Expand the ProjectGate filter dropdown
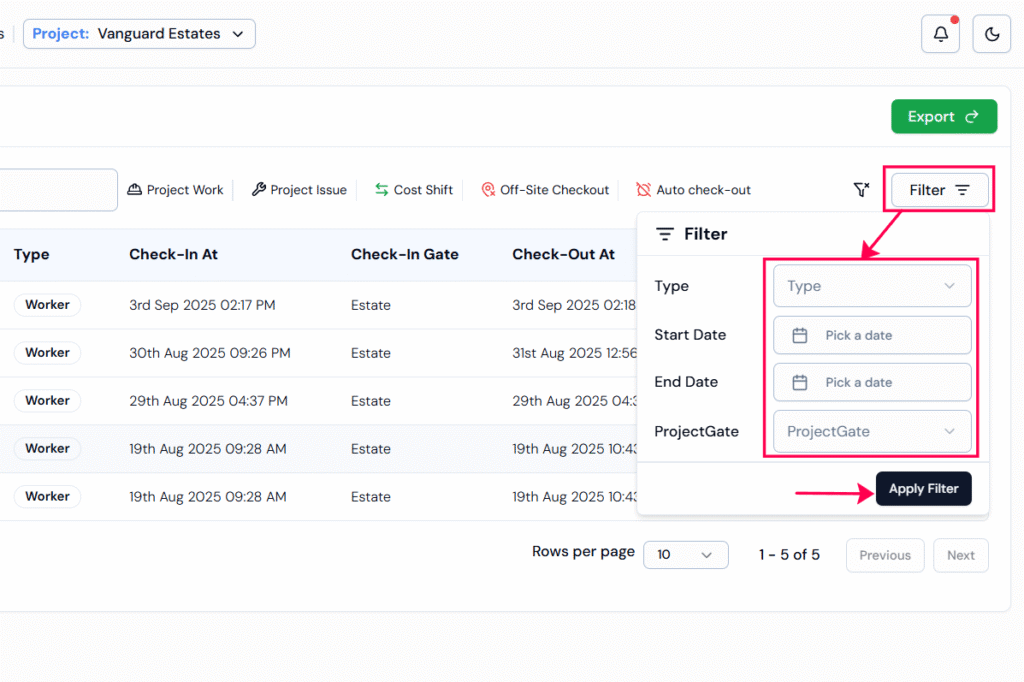 871,432
